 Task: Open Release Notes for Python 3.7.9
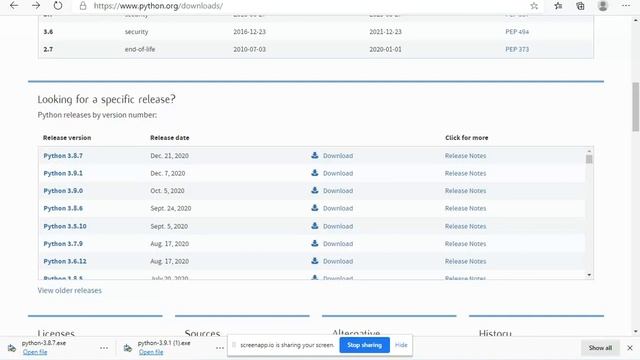pyautogui.click(x=465, y=244)
